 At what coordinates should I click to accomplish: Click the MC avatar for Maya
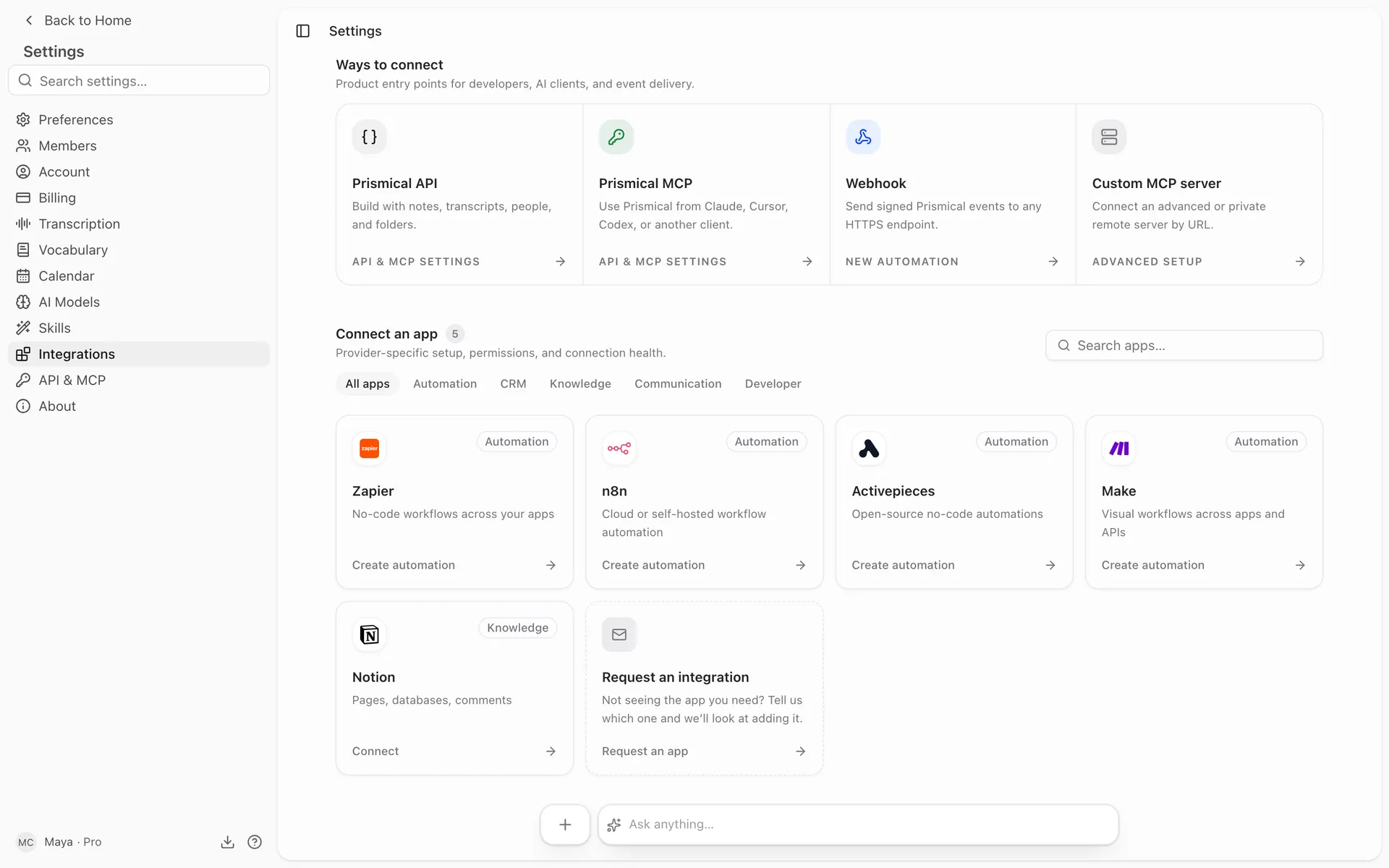point(26,842)
